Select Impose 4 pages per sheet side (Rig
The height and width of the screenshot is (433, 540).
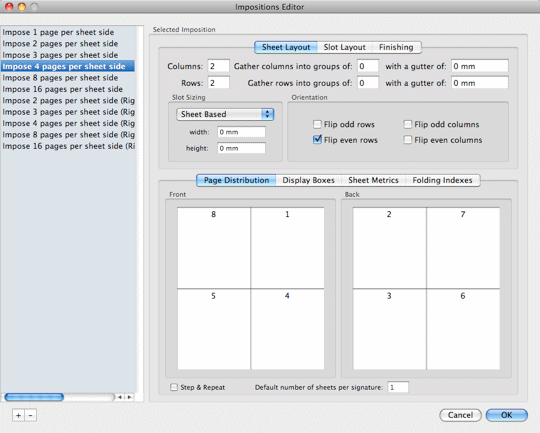coord(68,123)
